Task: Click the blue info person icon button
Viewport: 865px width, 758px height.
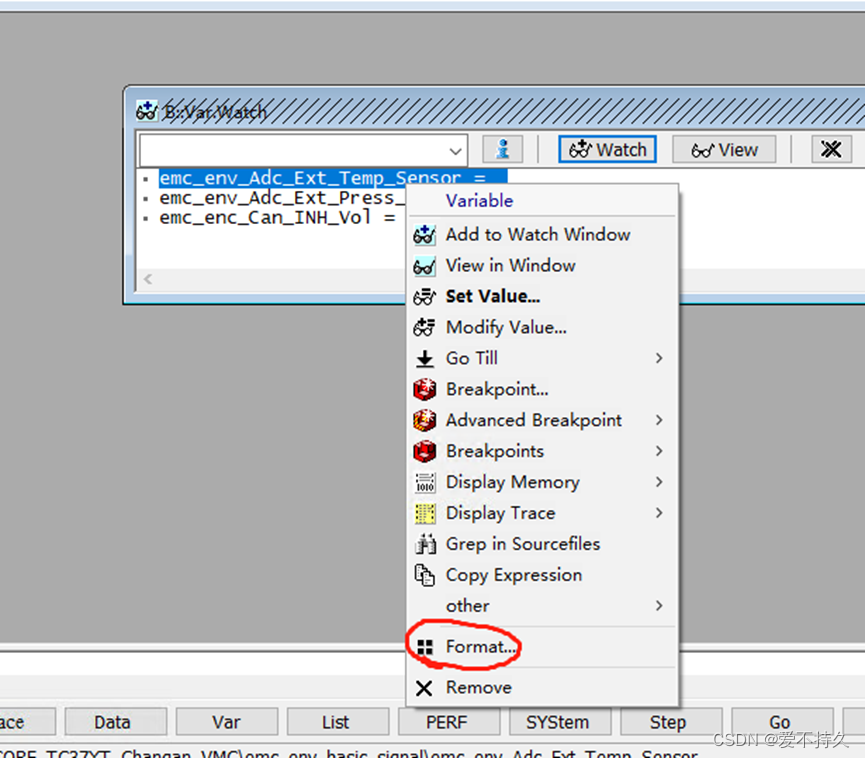Action: 503,150
